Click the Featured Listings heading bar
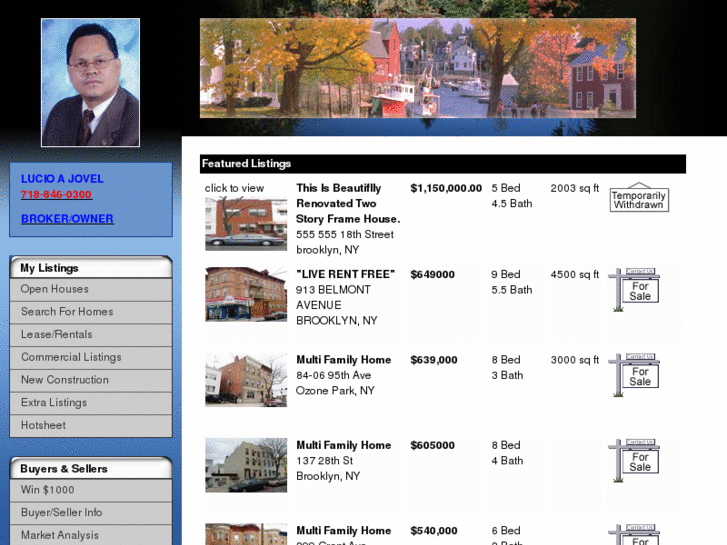 (443, 164)
